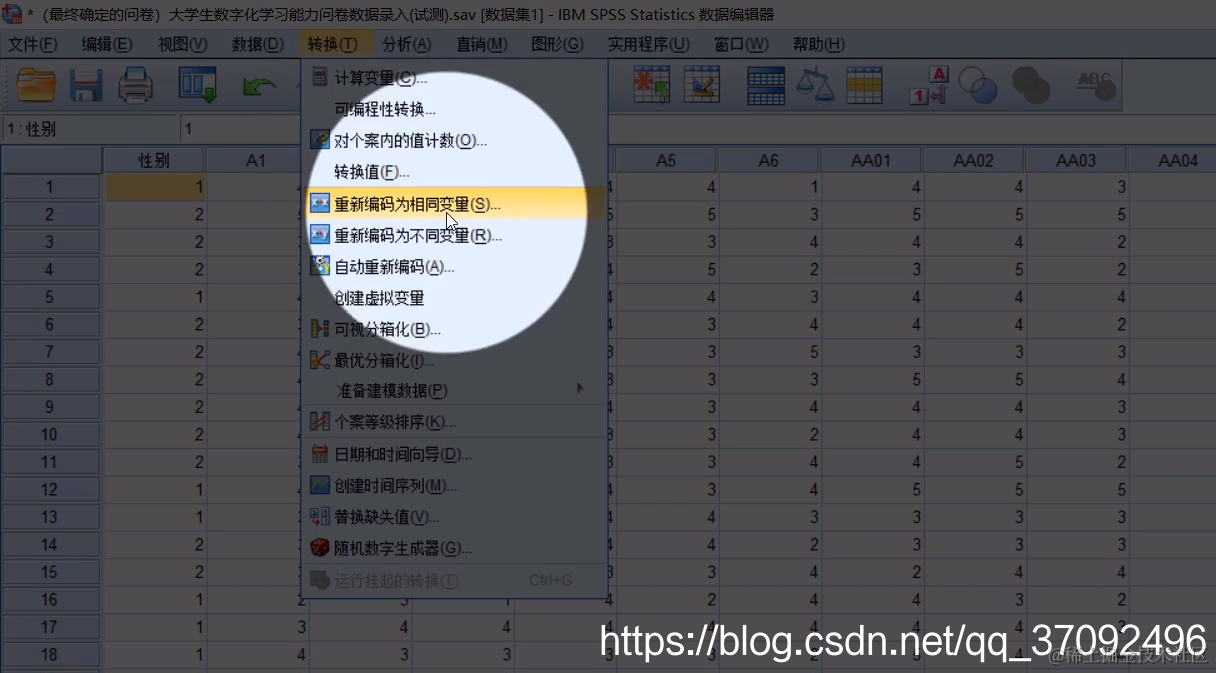Select the row 10 header

pos(51,433)
